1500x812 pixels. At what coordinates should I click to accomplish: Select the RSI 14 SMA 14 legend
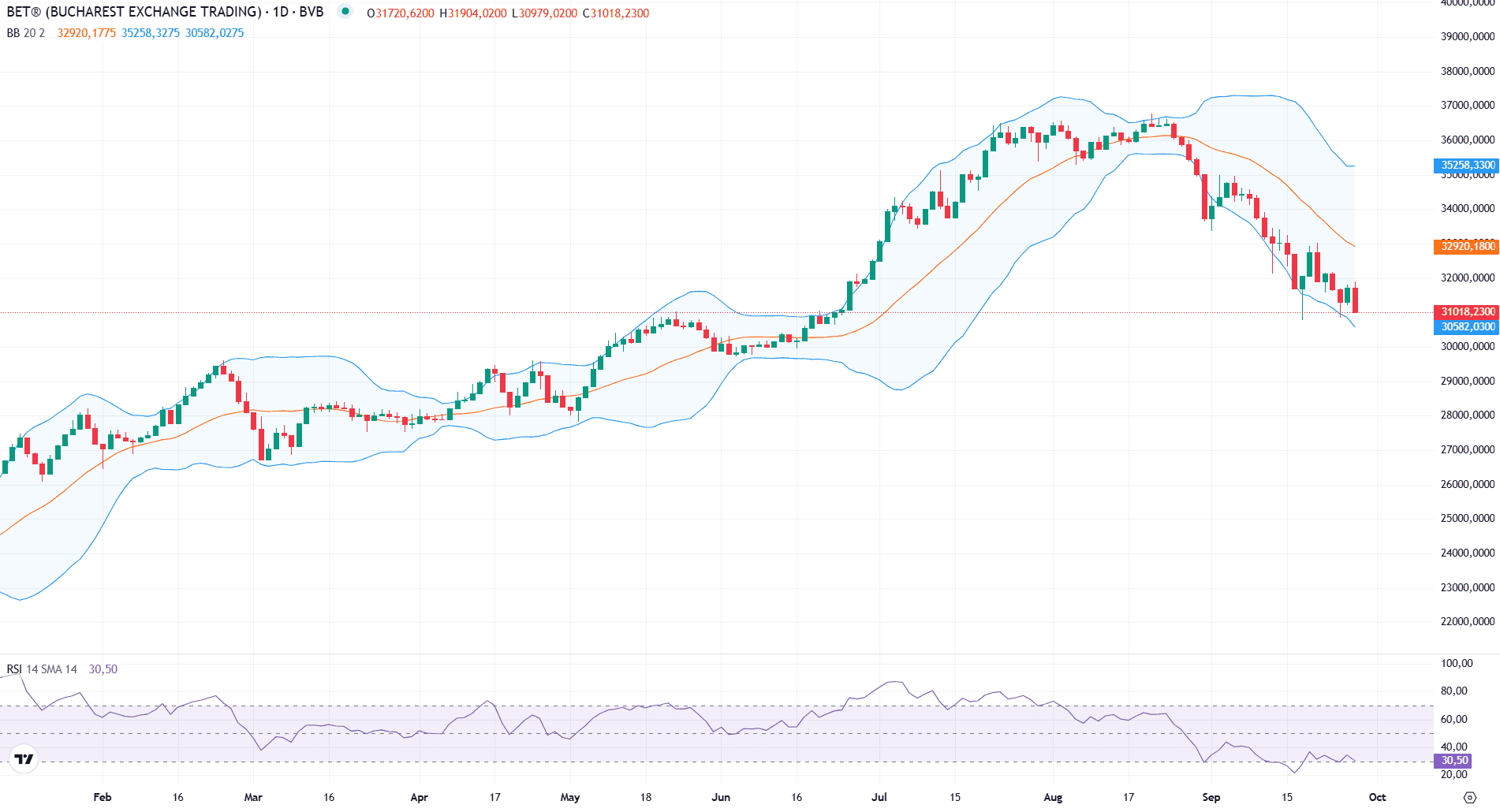tap(42, 669)
